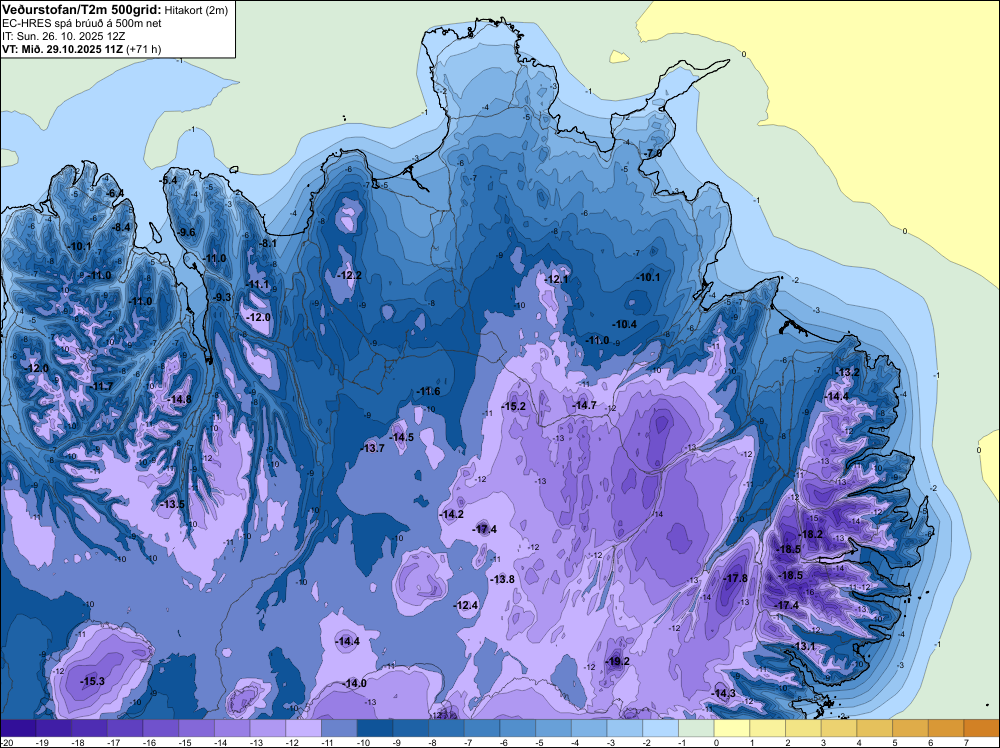Screen dimensions: 1000x748
Task: Pick the yellow legend swatch between 0 and 1
Action: [x=732, y=728]
